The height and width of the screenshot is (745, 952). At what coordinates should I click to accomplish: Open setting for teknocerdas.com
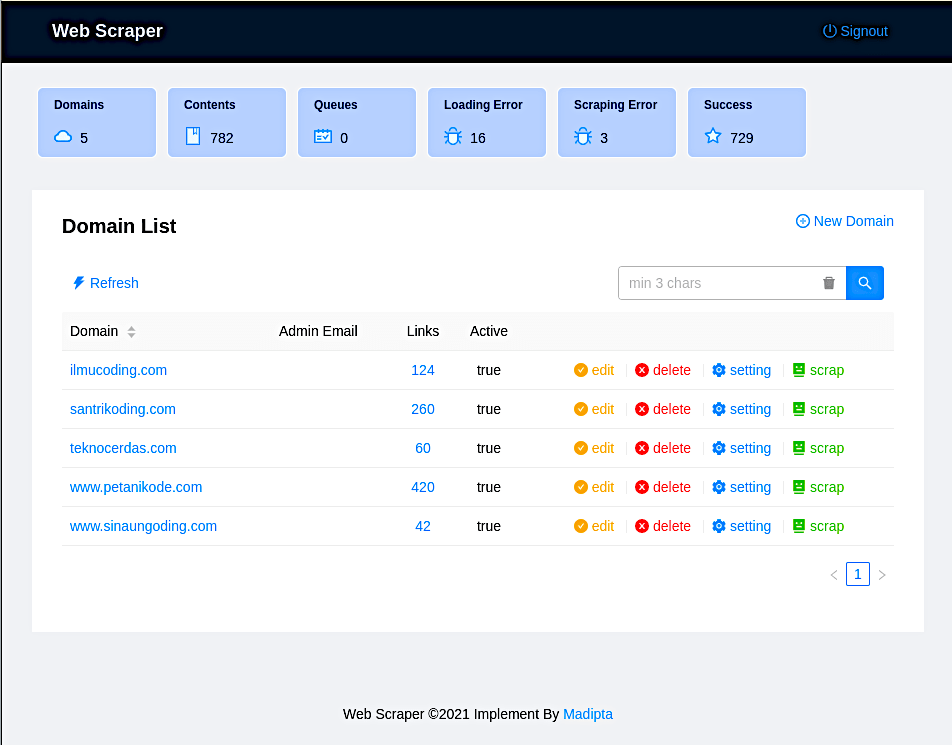tap(741, 448)
